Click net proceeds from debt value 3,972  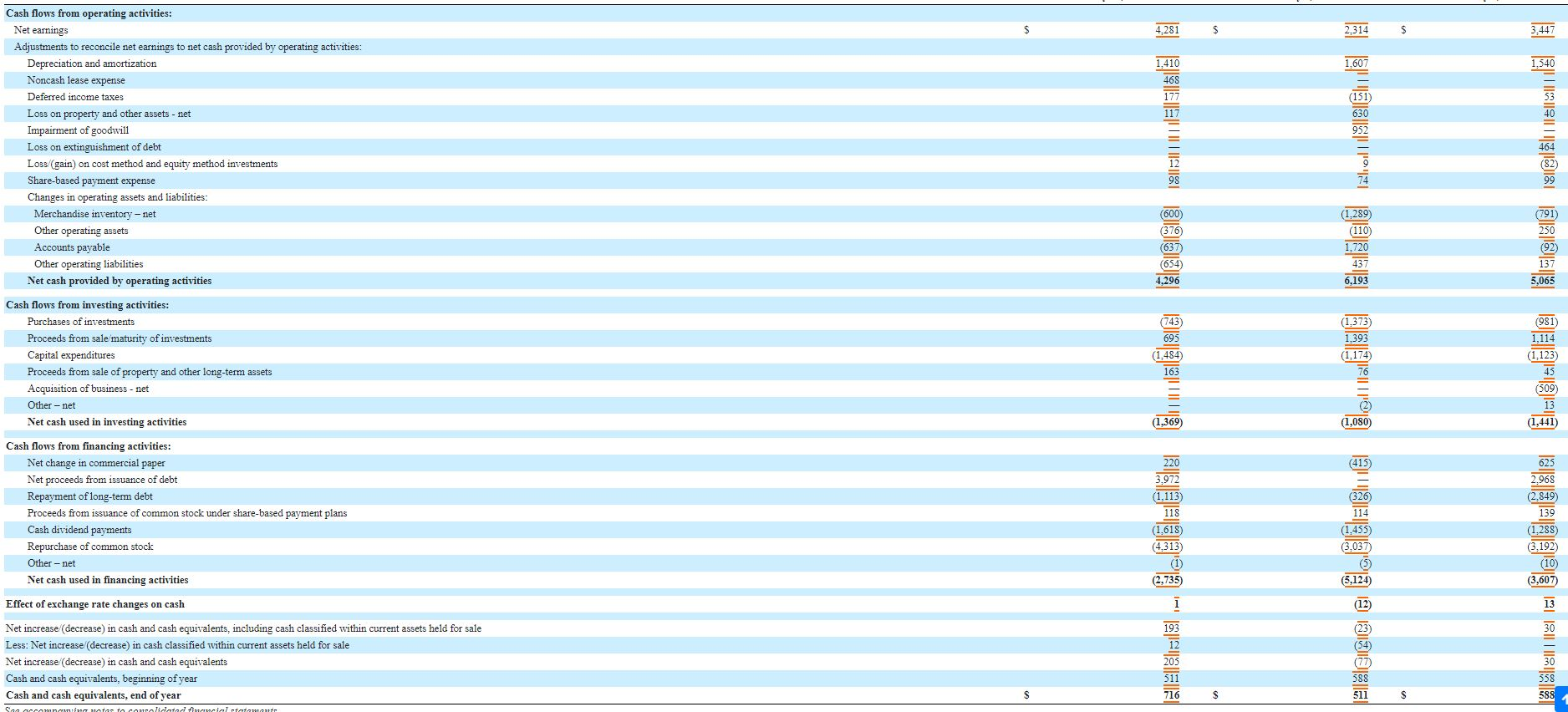point(1167,480)
